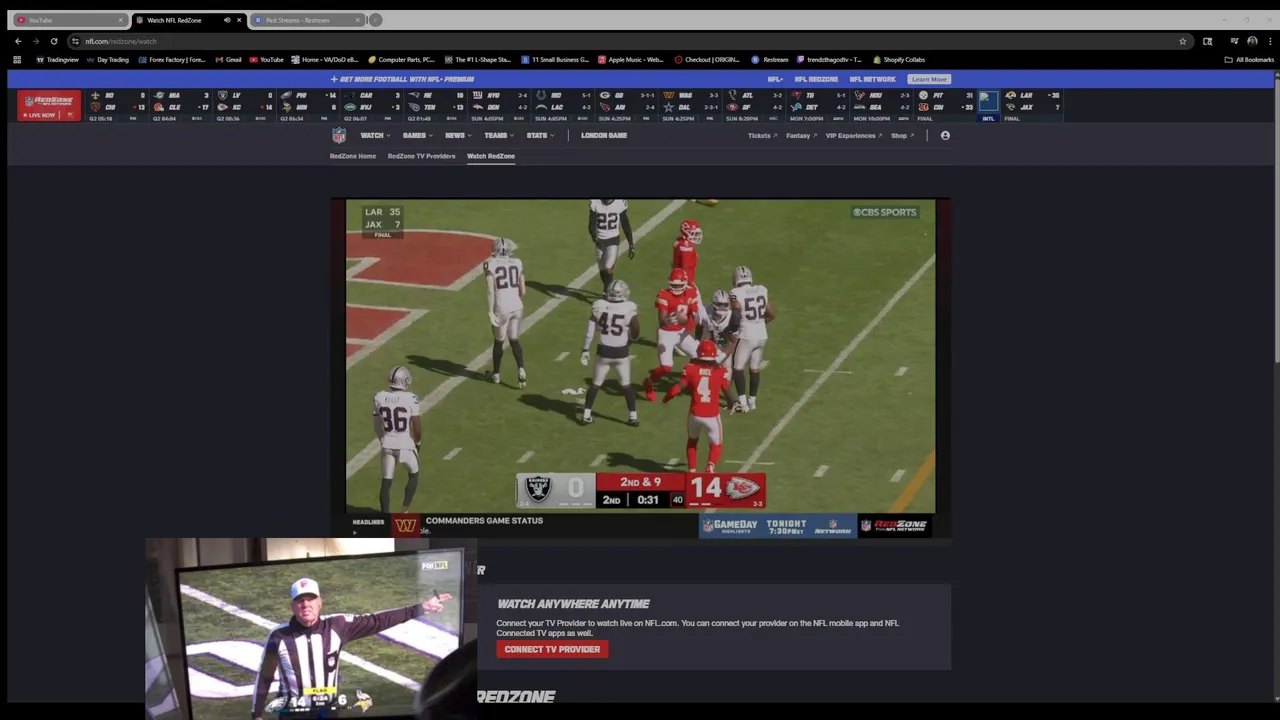Click the forward navigation arrow

point(36,41)
